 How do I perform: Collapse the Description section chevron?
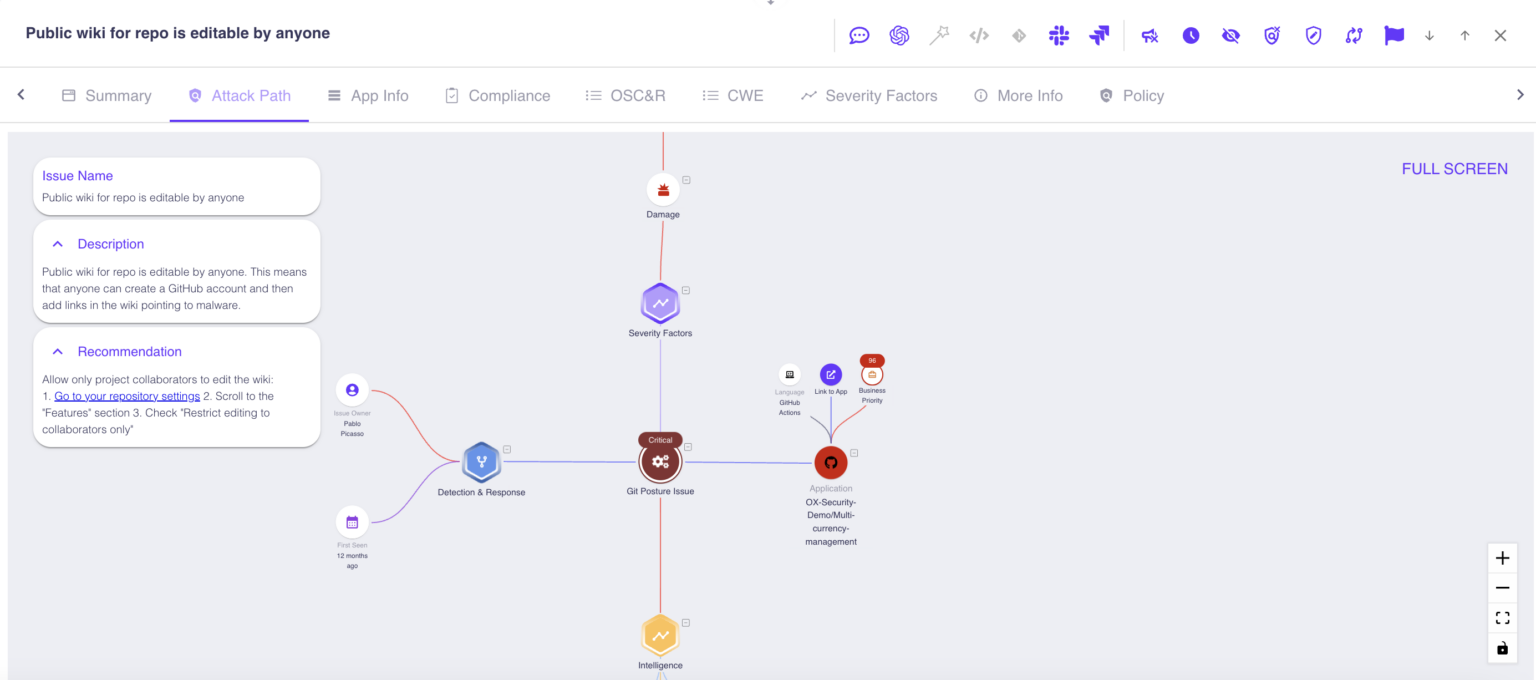pos(58,244)
